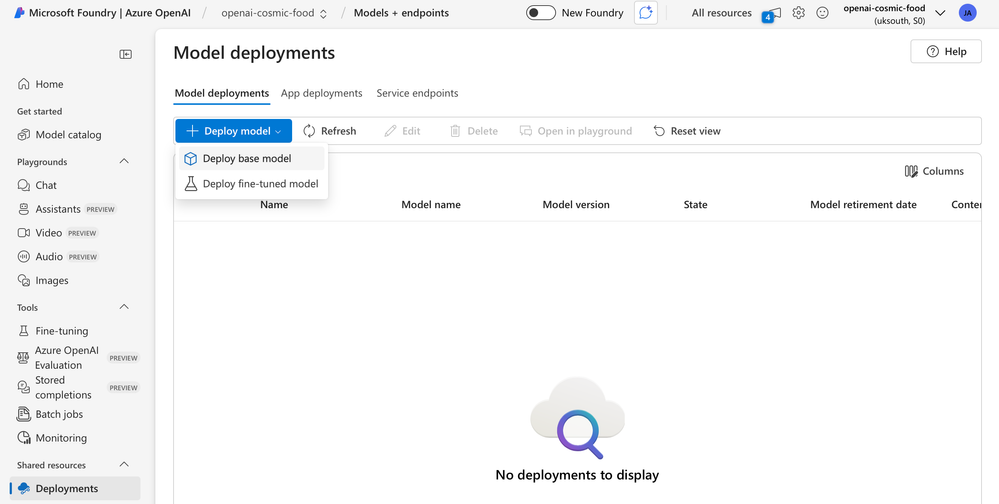Viewport: 999px width, 504px height.
Task: Collapse the Shared resources section
Action: click(124, 464)
